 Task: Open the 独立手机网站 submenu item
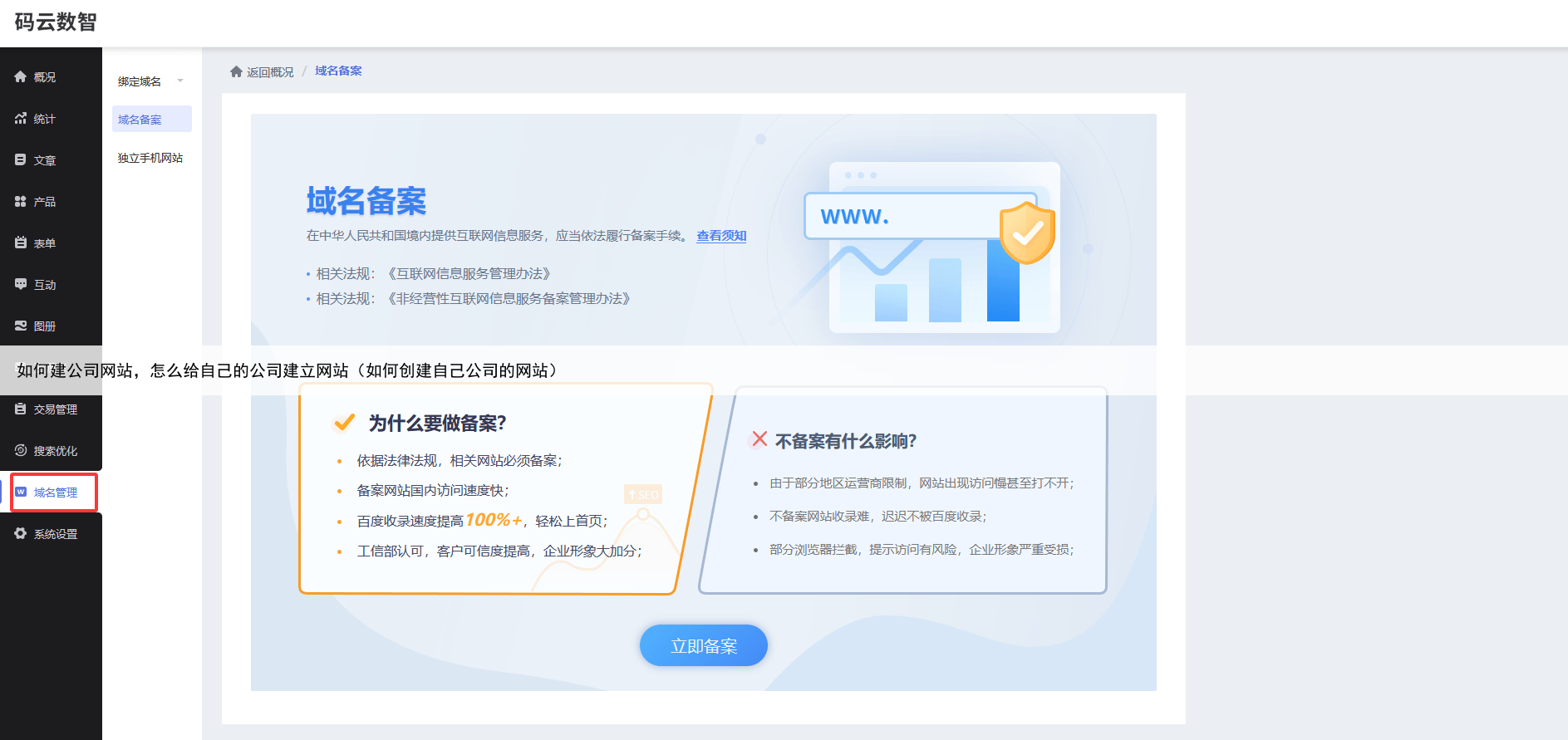click(150, 158)
